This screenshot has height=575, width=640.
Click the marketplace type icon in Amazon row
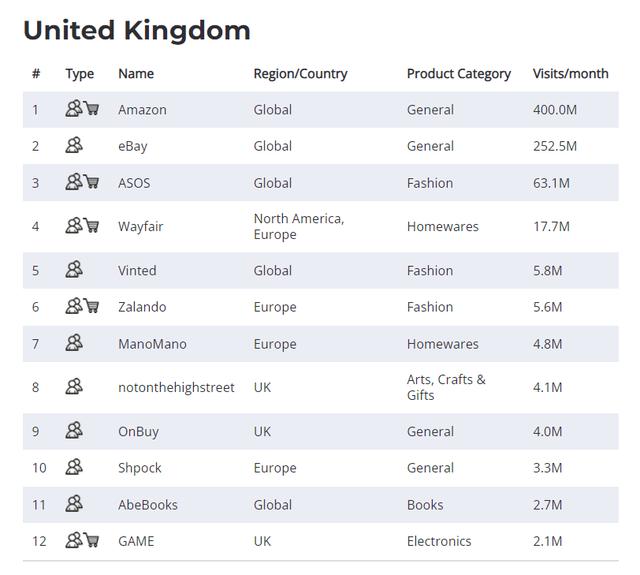(x=74, y=109)
